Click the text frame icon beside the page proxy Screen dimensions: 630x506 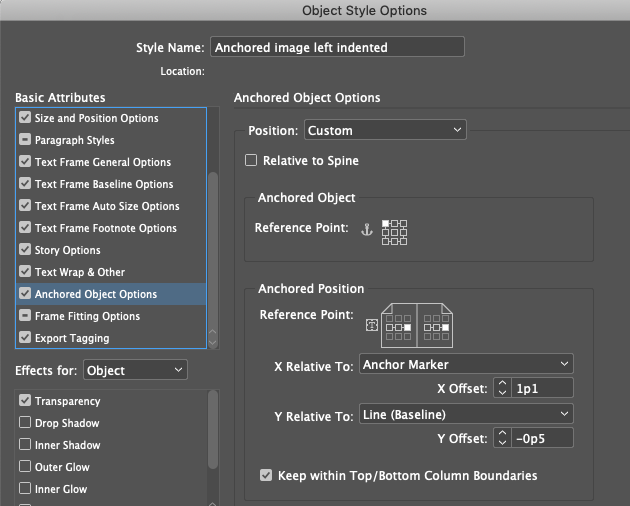point(372,325)
